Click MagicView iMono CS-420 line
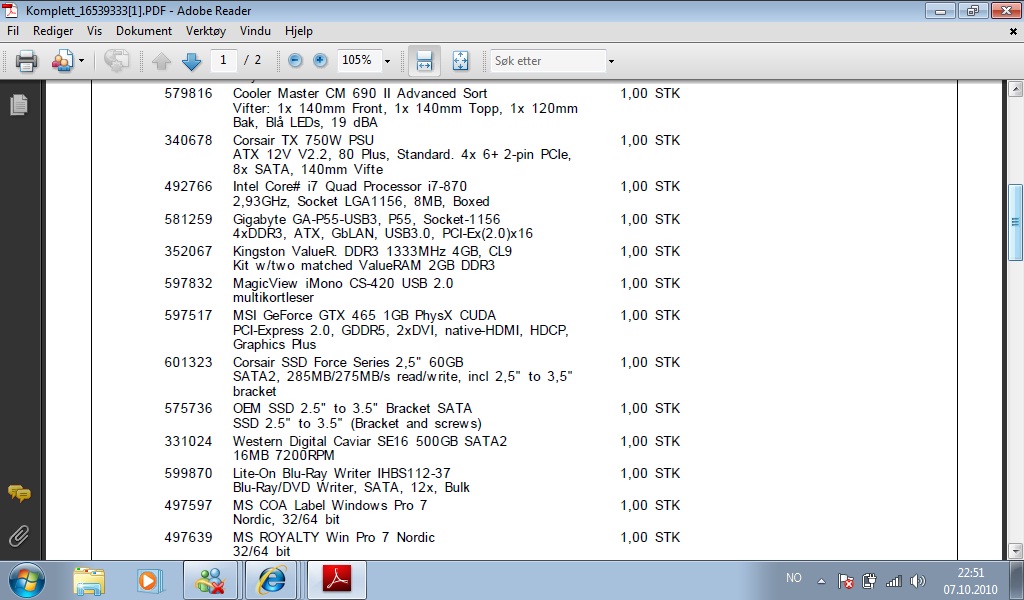 343,283
